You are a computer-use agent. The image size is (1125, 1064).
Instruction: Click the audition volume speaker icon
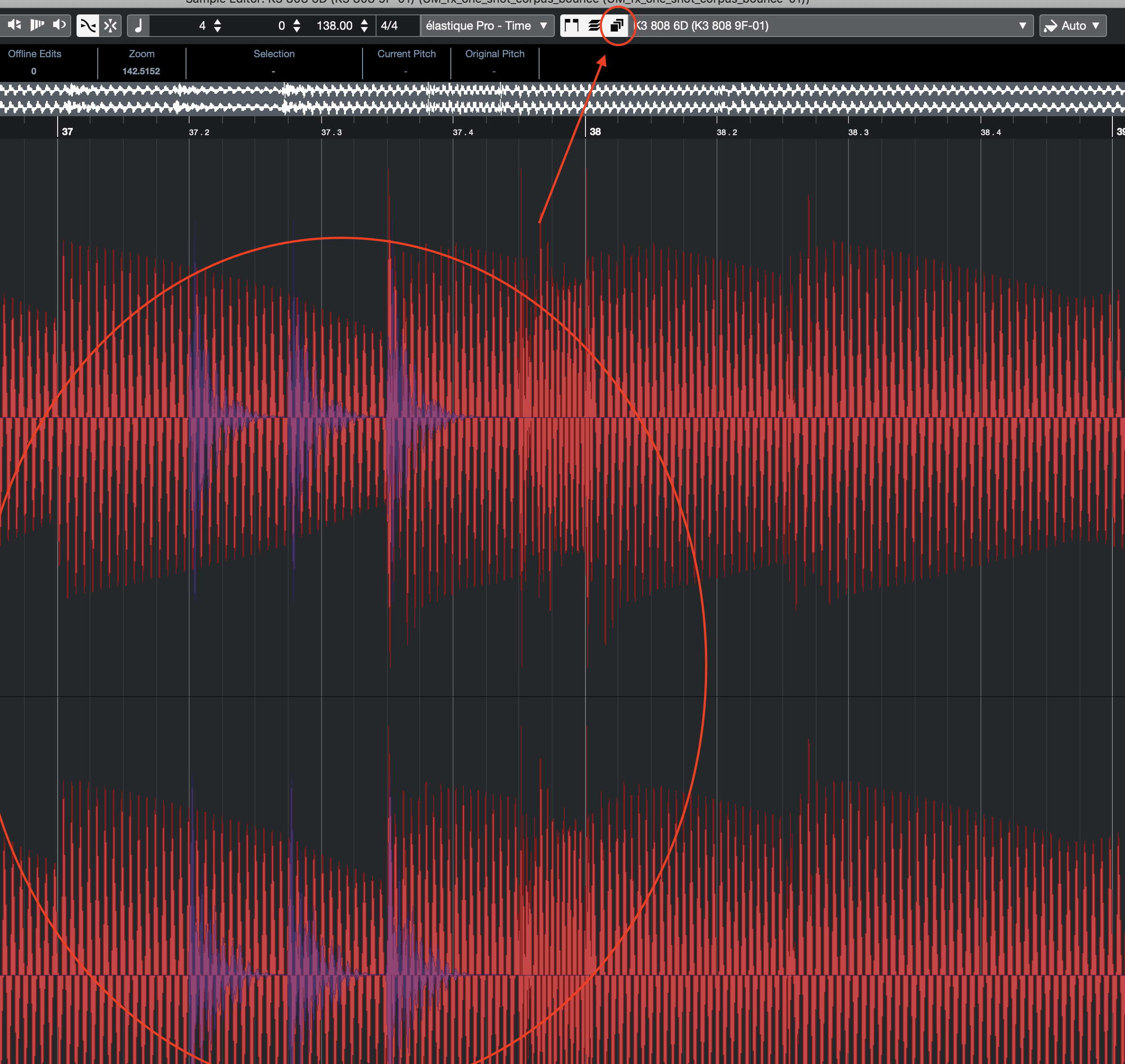[x=59, y=25]
